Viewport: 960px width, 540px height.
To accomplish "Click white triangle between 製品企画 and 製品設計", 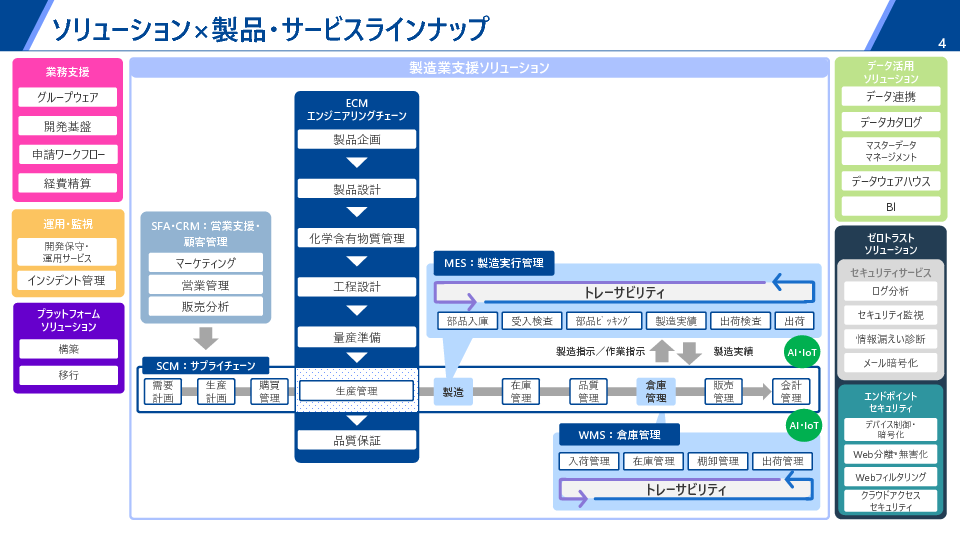I will 357,164.
